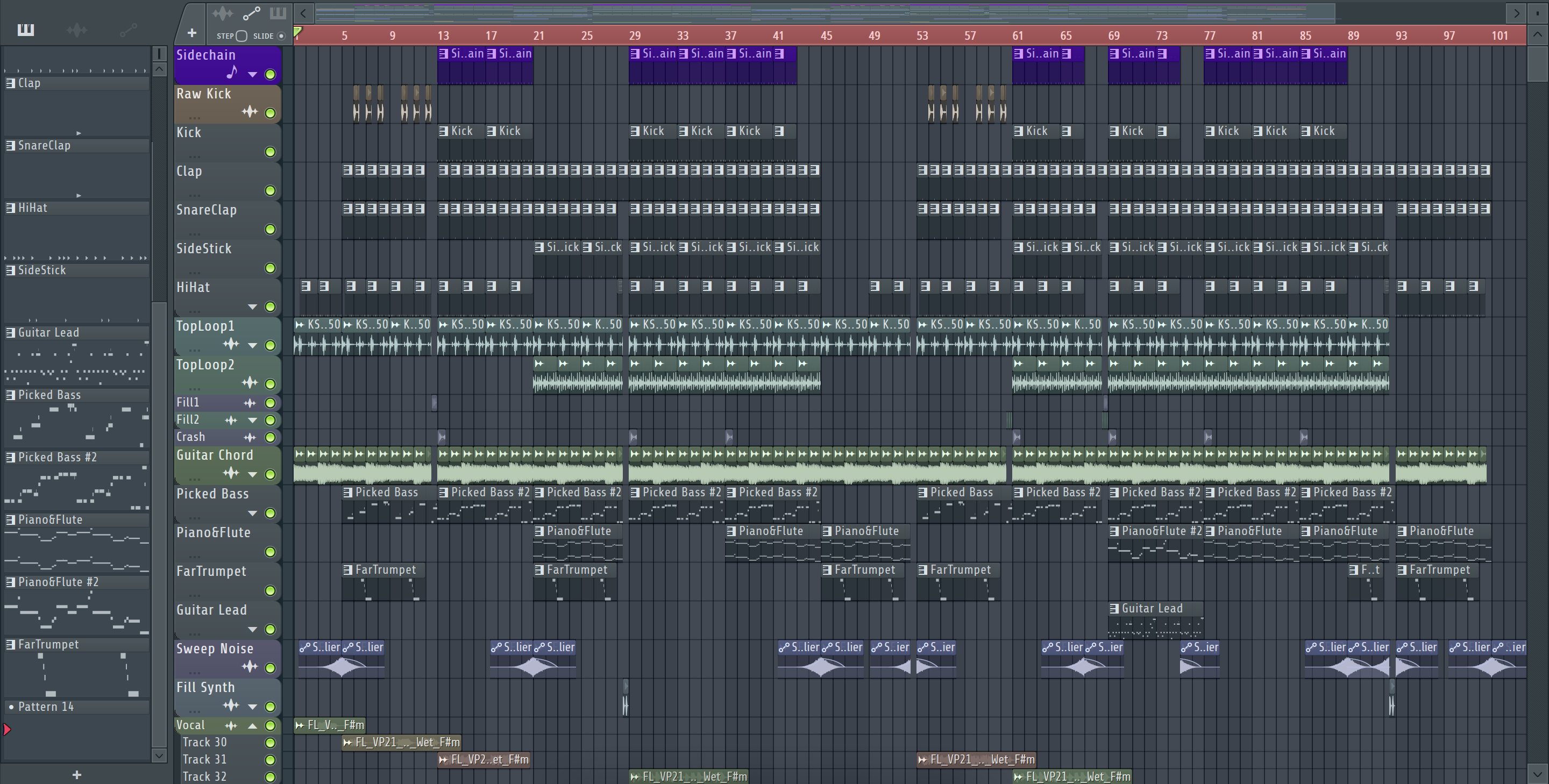Mute the Piano&Flute track
1549x784 pixels.
click(x=271, y=552)
